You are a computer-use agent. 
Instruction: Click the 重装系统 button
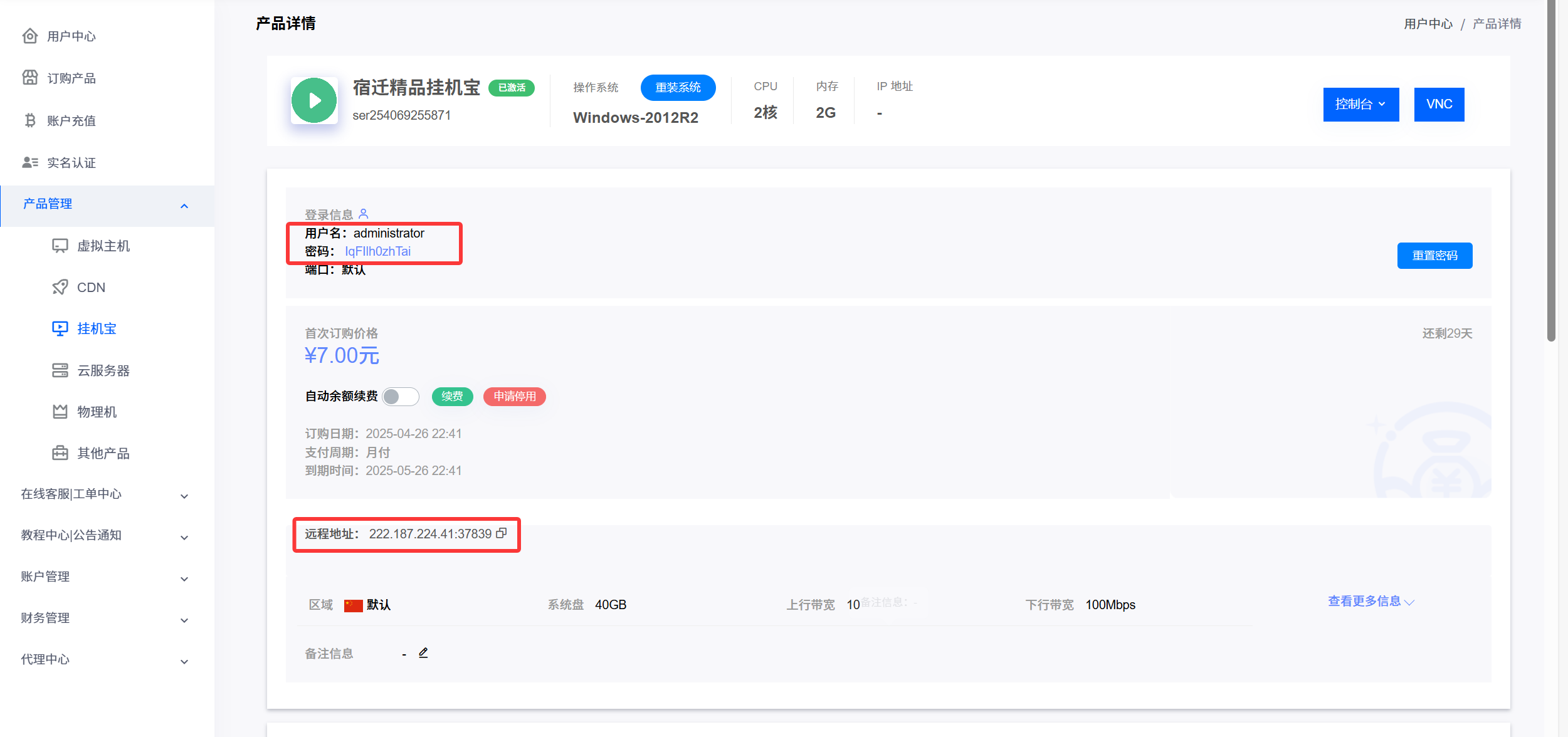pos(678,87)
